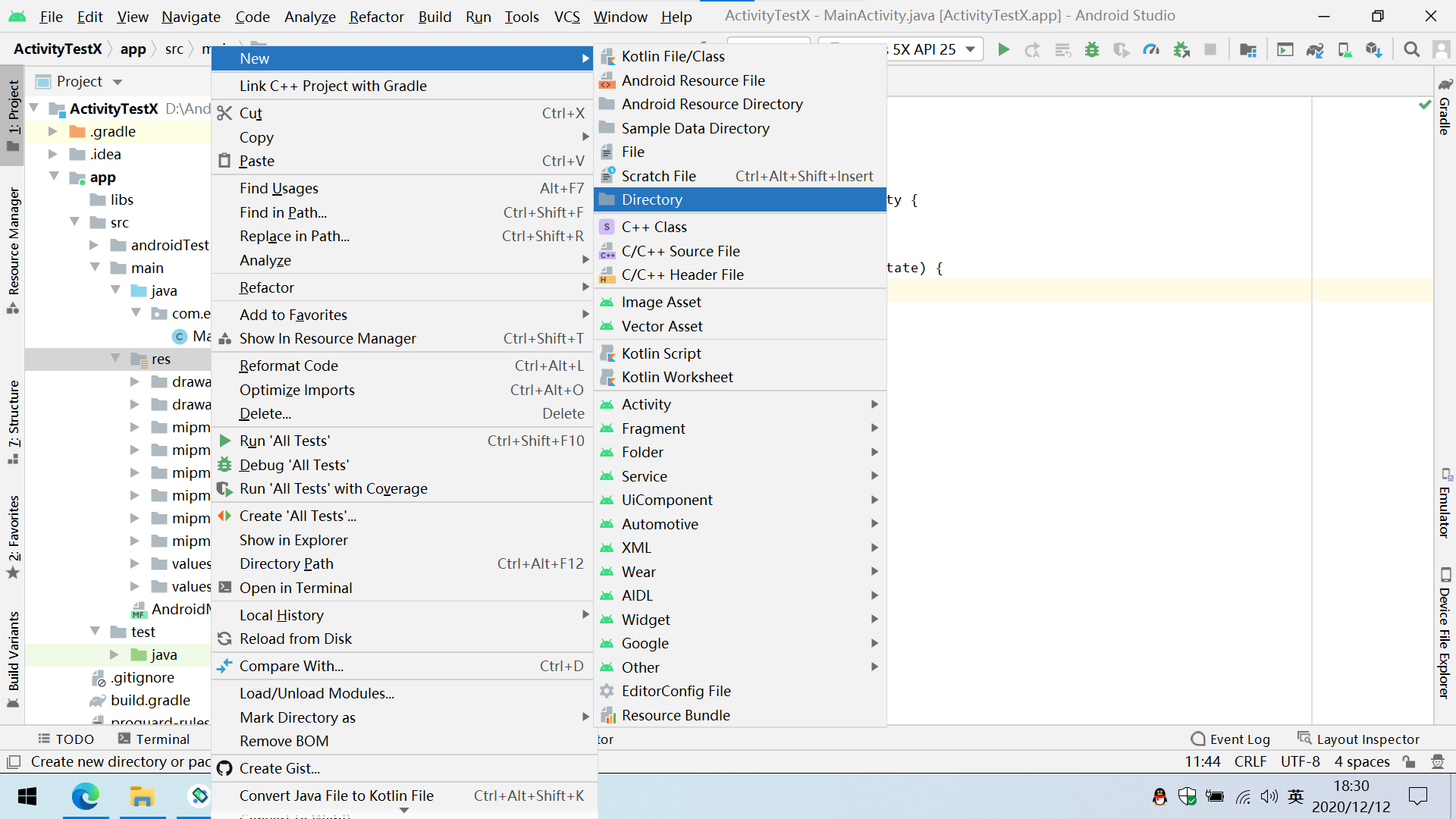Click the green Run app button
The height and width of the screenshot is (819, 1456).
point(1003,50)
